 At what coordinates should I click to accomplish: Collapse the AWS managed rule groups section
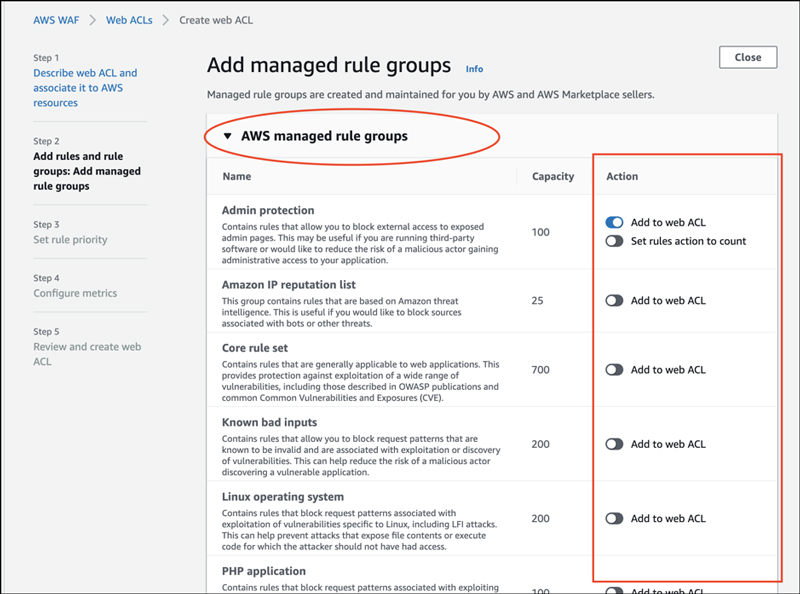(228, 136)
